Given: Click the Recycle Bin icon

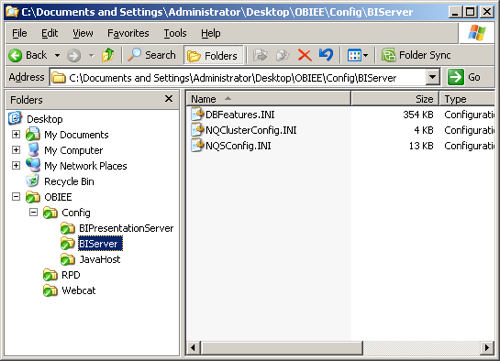Looking at the screenshot, I should 33,181.
